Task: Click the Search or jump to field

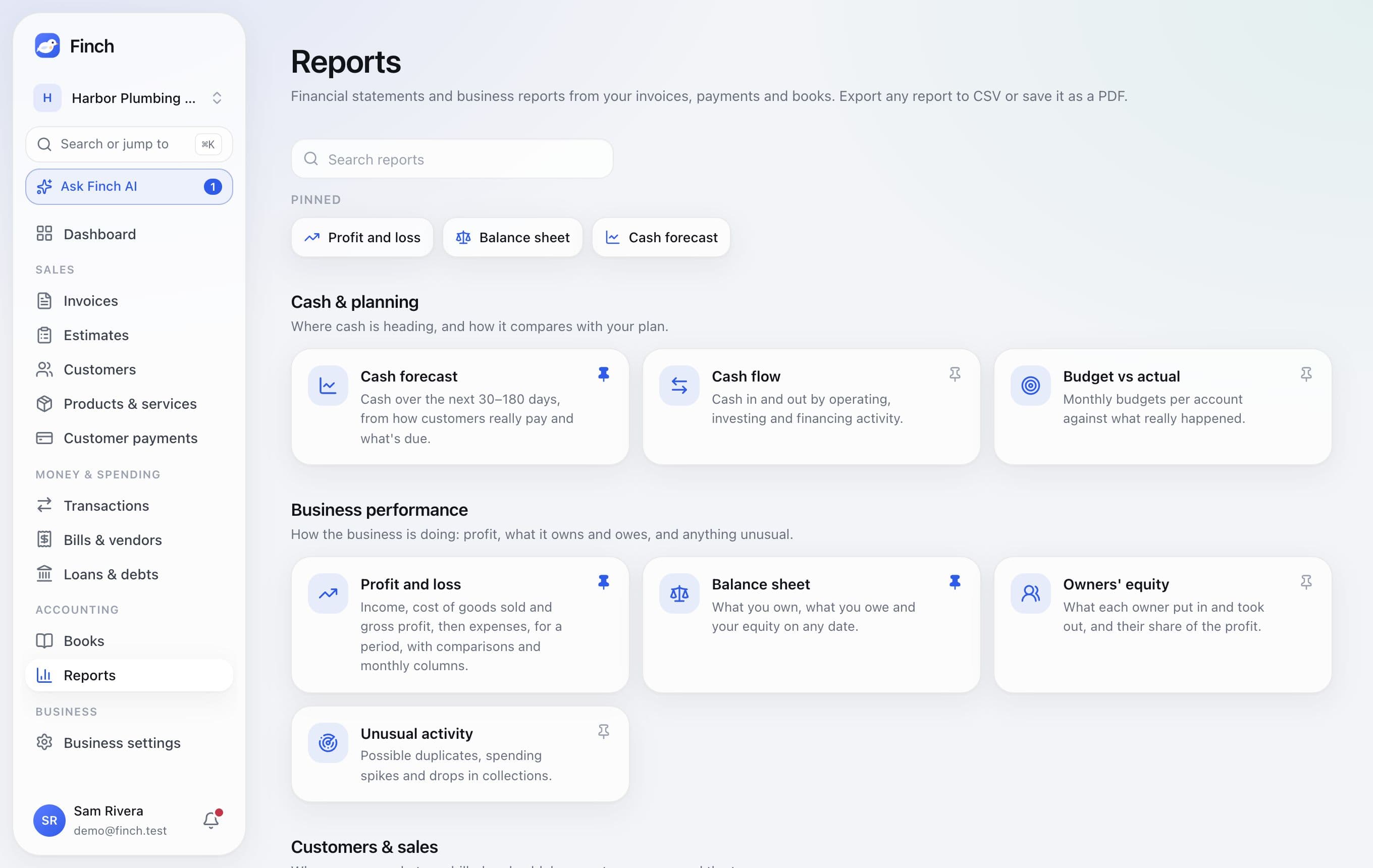Action: coord(129,144)
